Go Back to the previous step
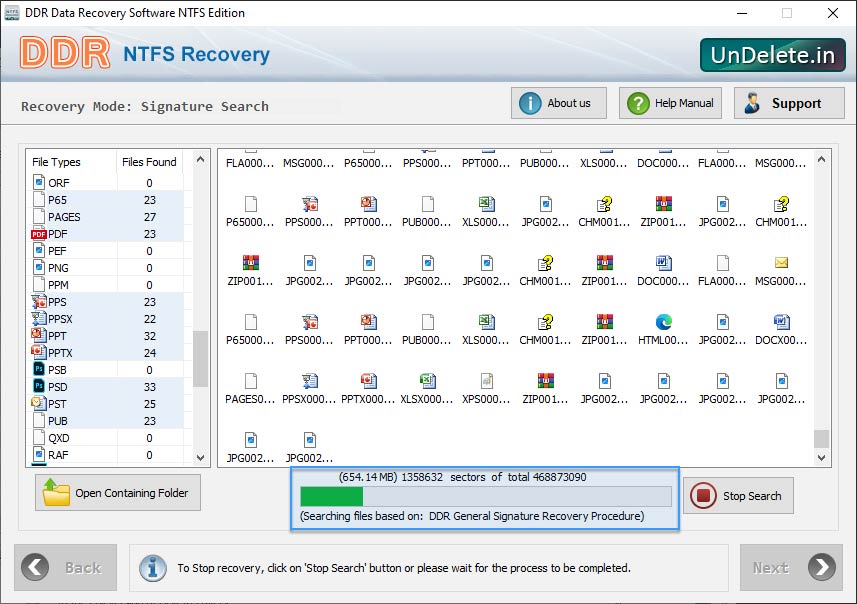 (x=66, y=567)
